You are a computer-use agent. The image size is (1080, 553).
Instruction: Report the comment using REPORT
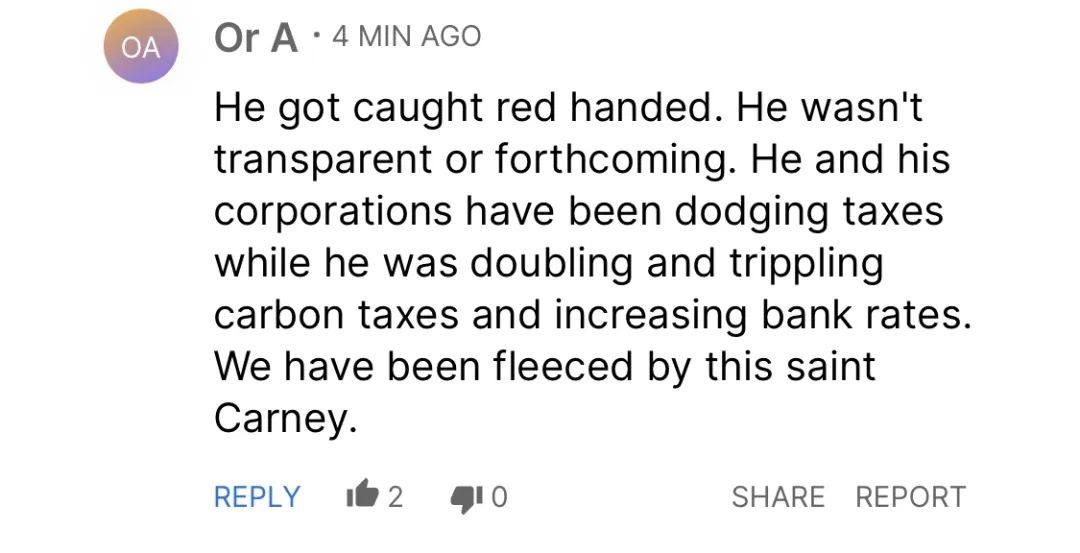click(911, 497)
